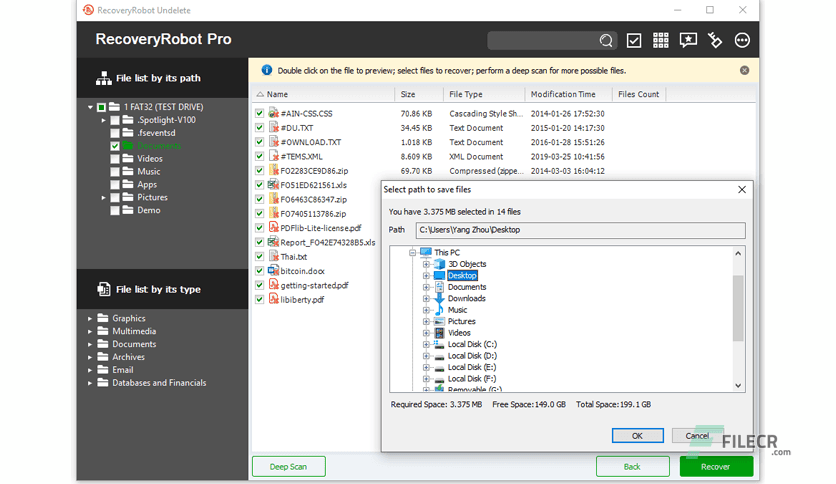The width and height of the screenshot is (836, 484).
Task: Click the getting-started.pdf file icon
Action: point(274,285)
